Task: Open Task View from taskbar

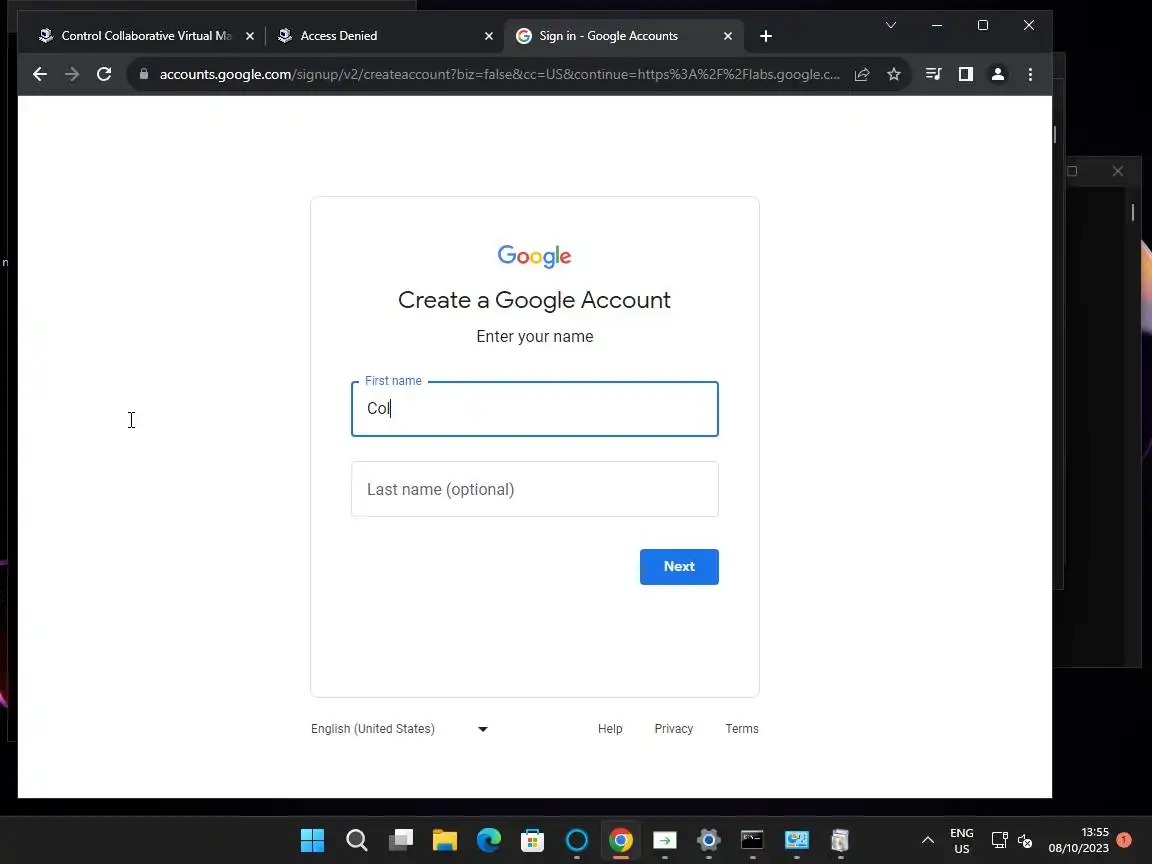Action: coord(400,840)
